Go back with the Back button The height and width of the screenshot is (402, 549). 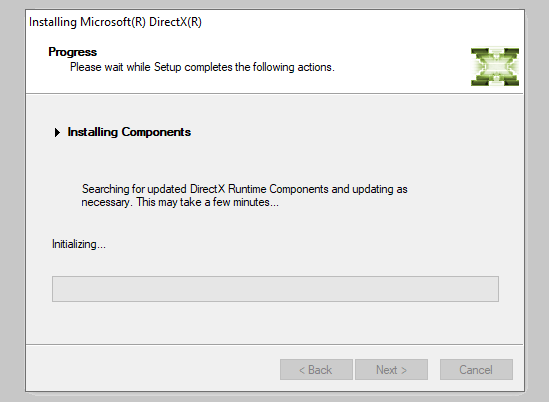click(x=316, y=369)
